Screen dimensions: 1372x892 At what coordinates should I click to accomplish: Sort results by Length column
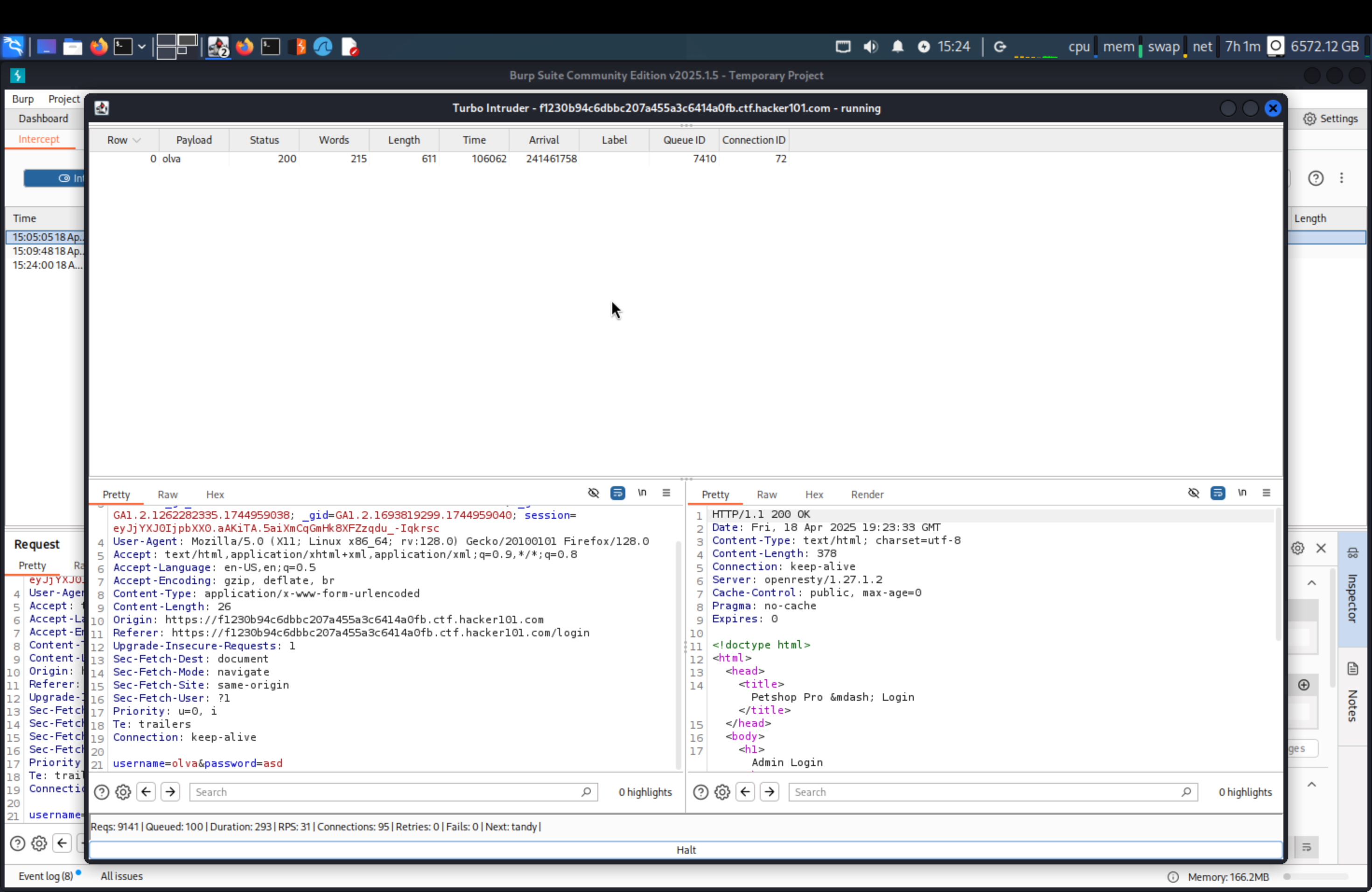(x=404, y=140)
